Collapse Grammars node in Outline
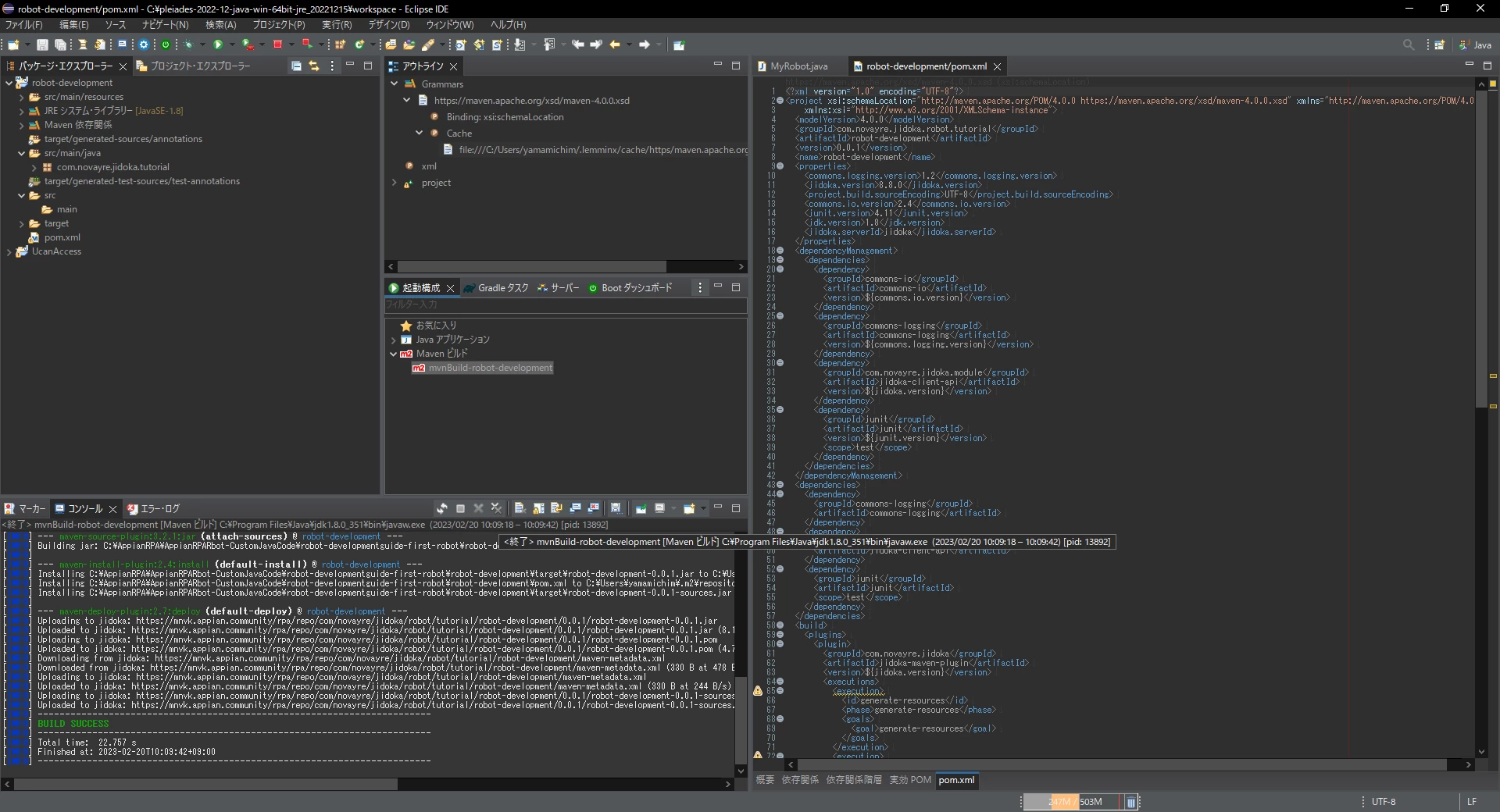Viewport: 1500px width, 812px height. coord(394,84)
